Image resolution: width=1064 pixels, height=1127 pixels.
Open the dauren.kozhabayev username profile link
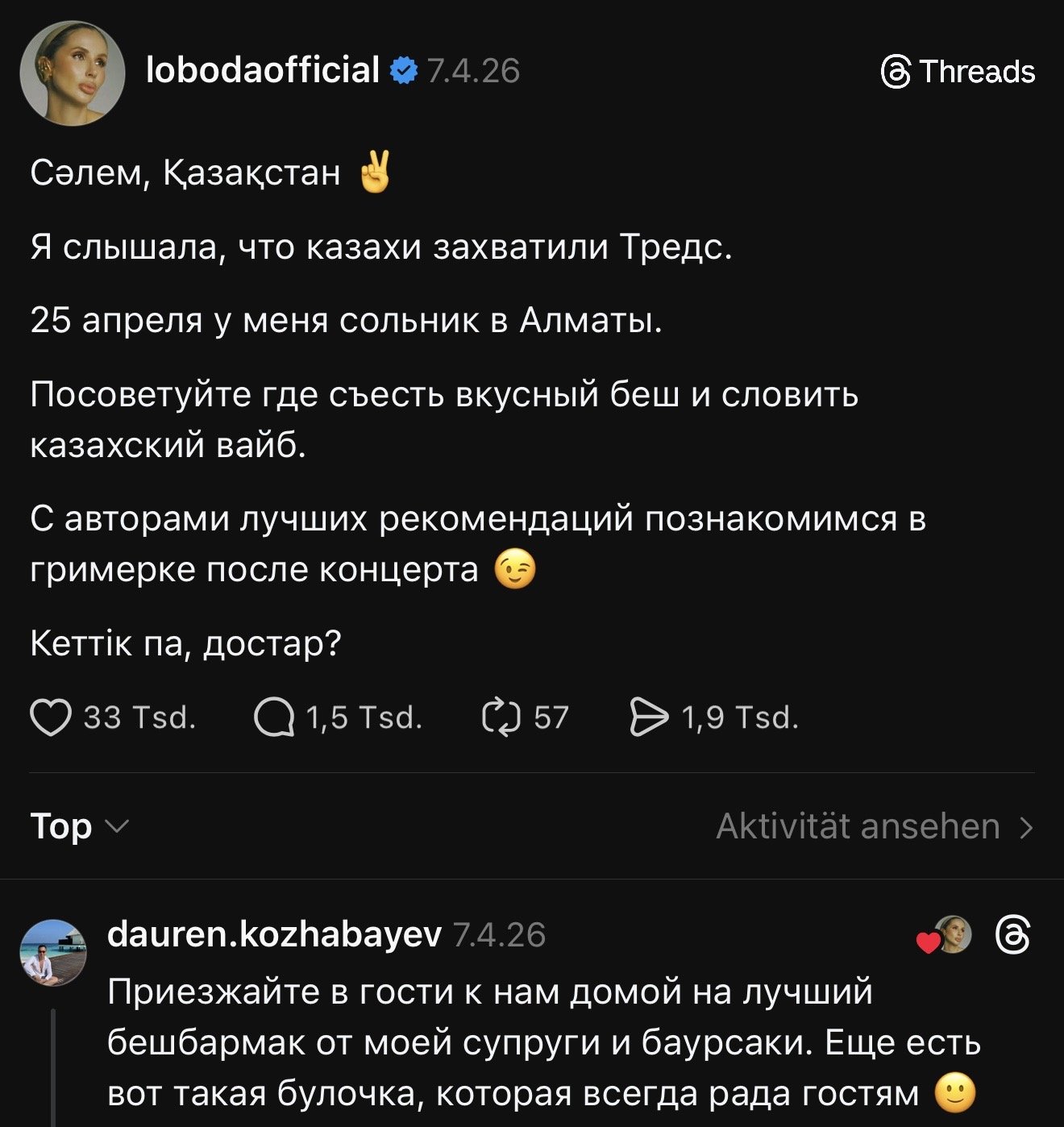(x=274, y=935)
